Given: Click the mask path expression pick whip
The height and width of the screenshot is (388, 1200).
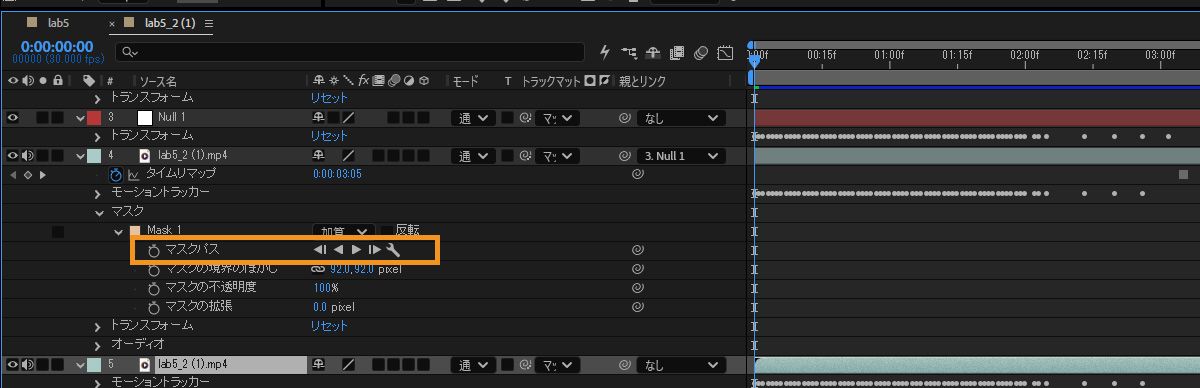Looking at the screenshot, I should click(x=637, y=250).
